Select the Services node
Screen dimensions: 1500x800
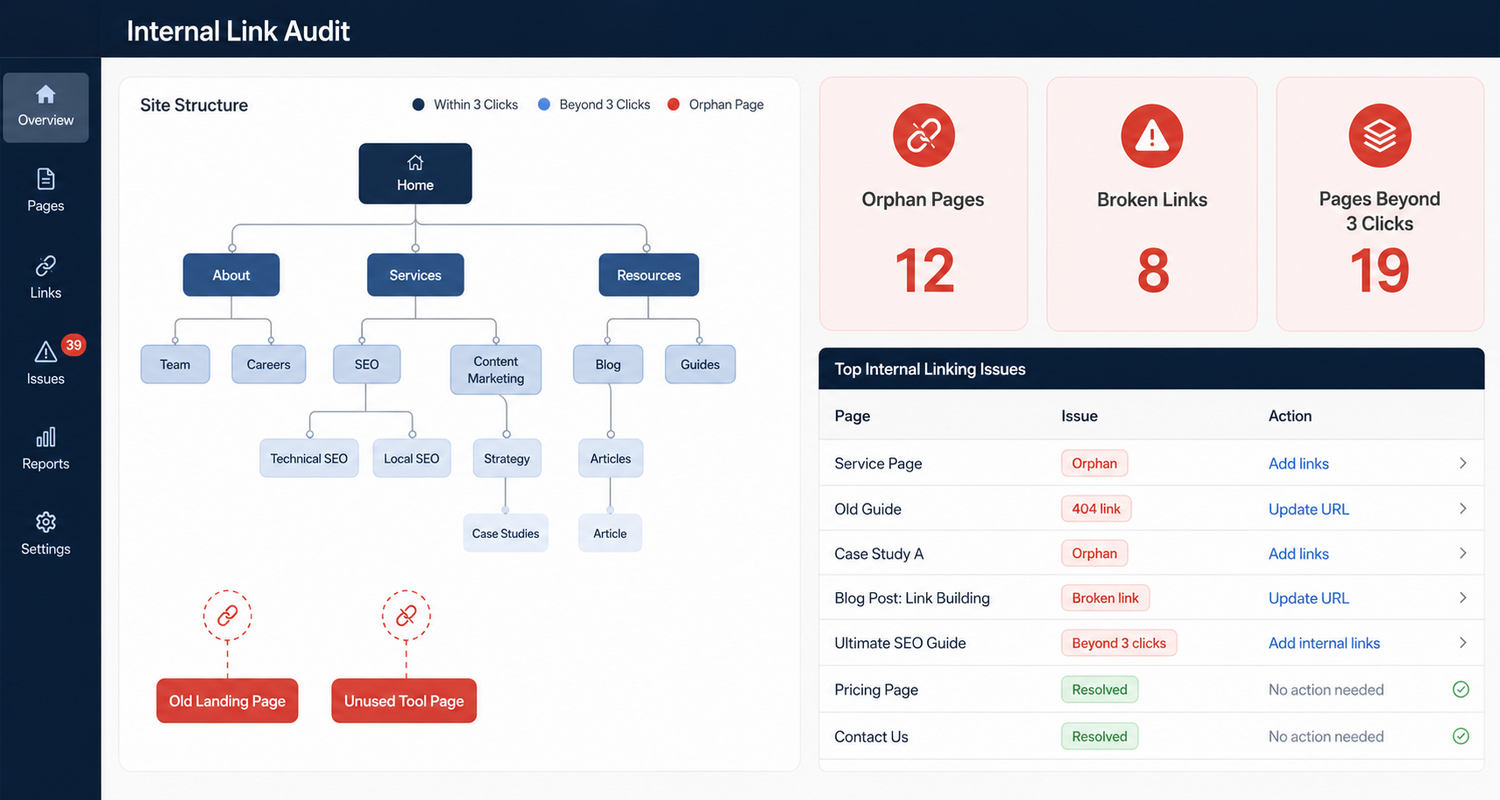(415, 275)
